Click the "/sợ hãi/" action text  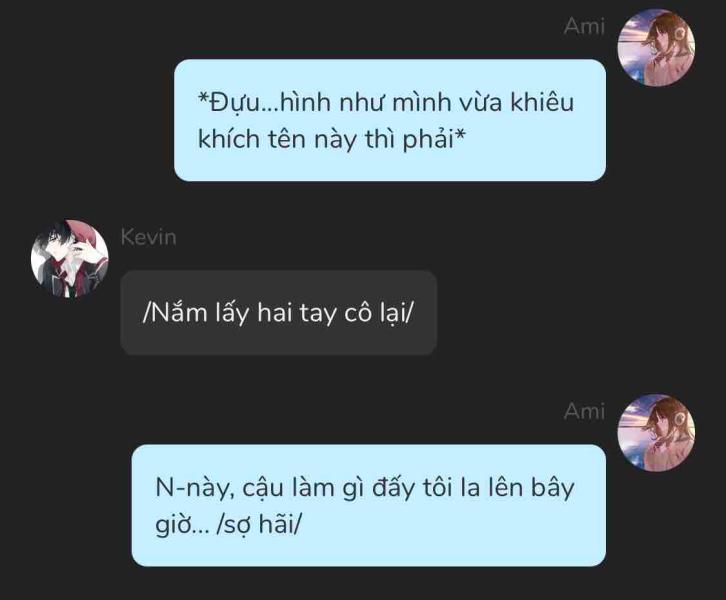pyautogui.click(x=259, y=525)
